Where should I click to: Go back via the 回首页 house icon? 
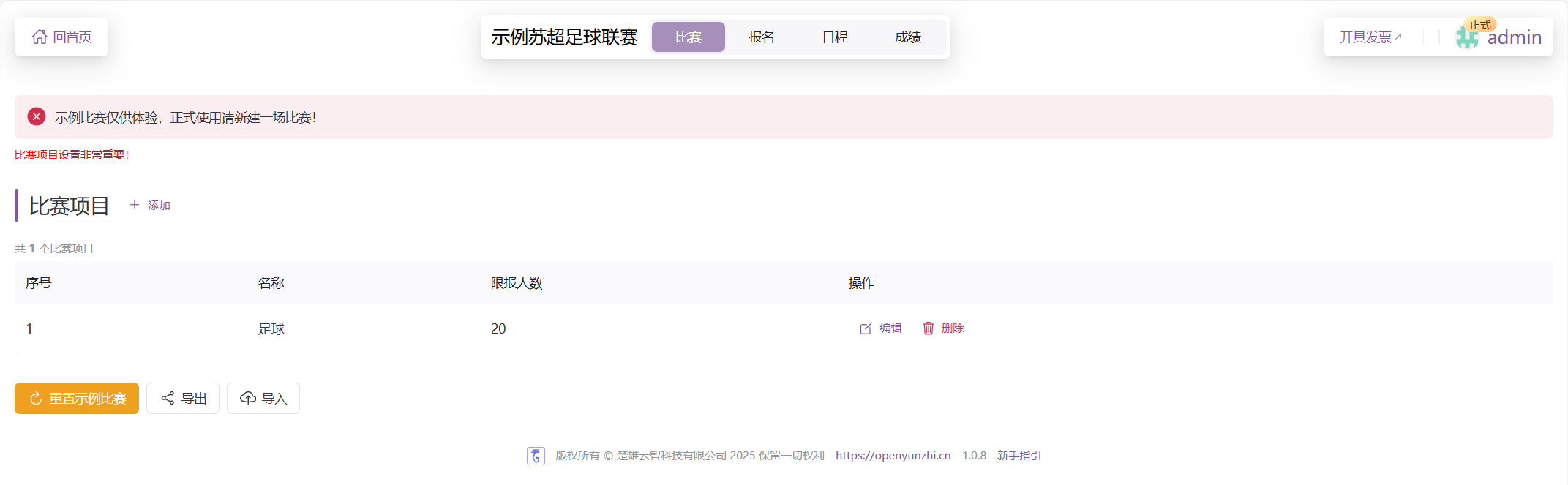click(x=40, y=37)
